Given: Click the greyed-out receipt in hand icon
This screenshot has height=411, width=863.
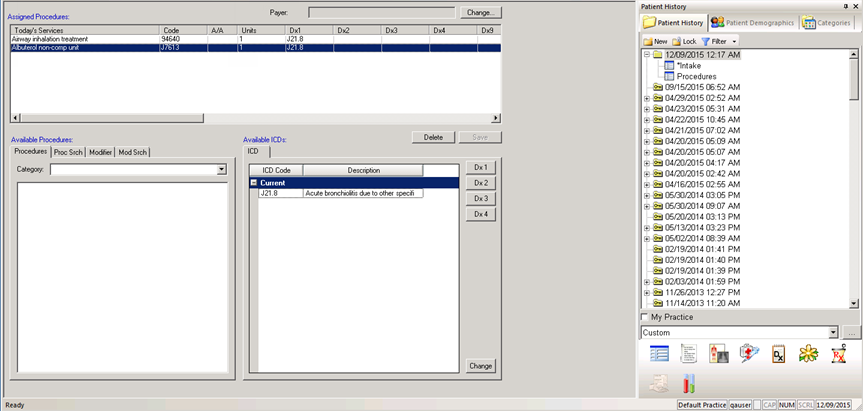Looking at the screenshot, I should point(659,383).
